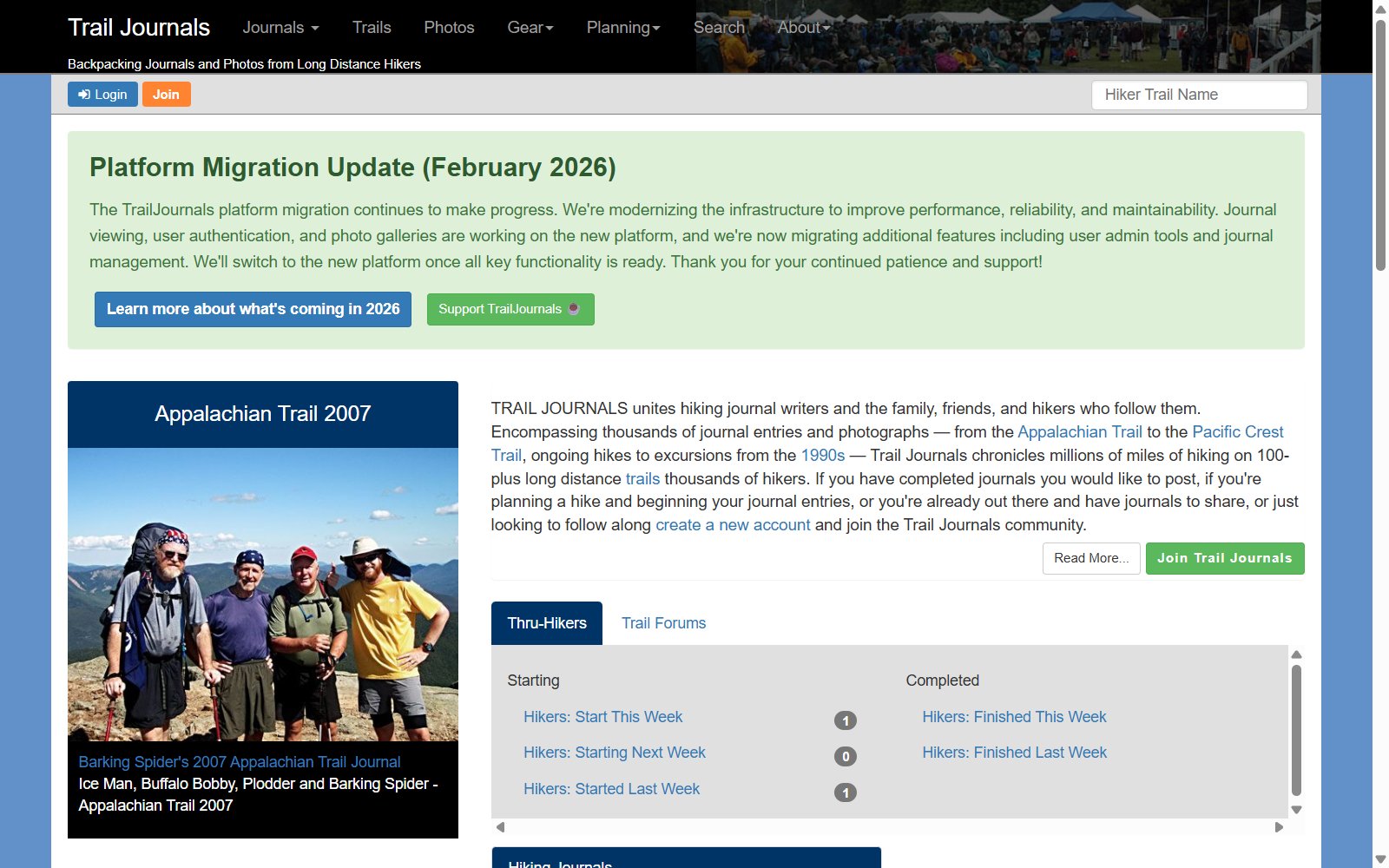Follow the trails link in intro paragraph

pyautogui.click(x=642, y=479)
